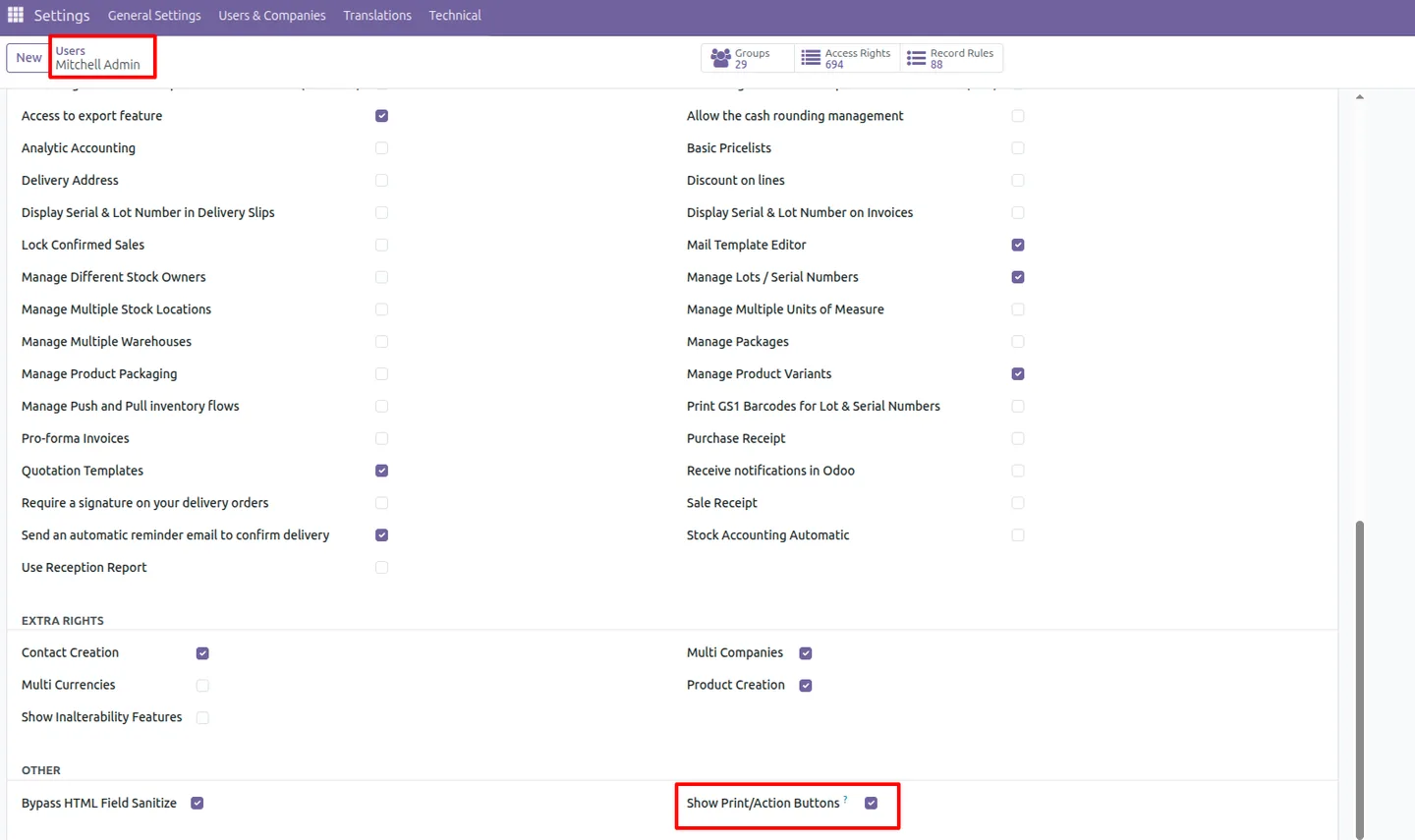Enable Require a signature on delivery orders
Viewport: 1415px width, 840px height.
tap(381, 503)
